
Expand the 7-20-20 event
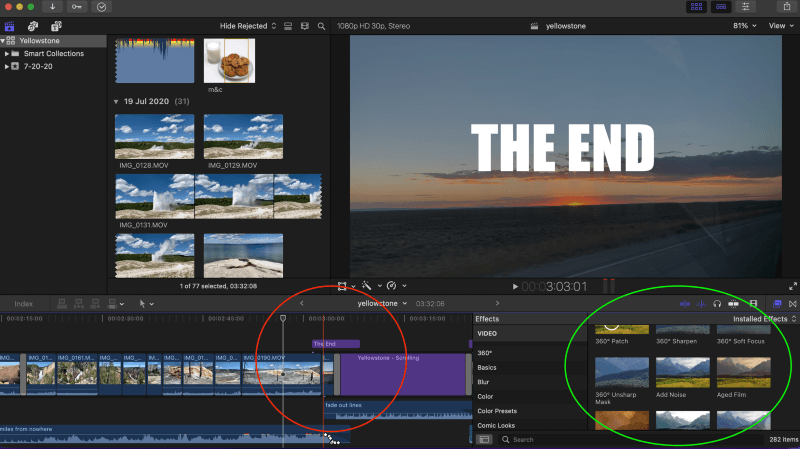tap(7, 66)
